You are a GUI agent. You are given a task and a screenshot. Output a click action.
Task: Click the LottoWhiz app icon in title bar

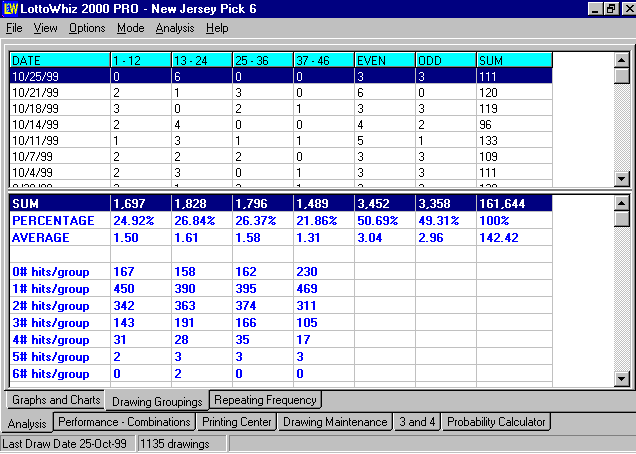(9, 9)
